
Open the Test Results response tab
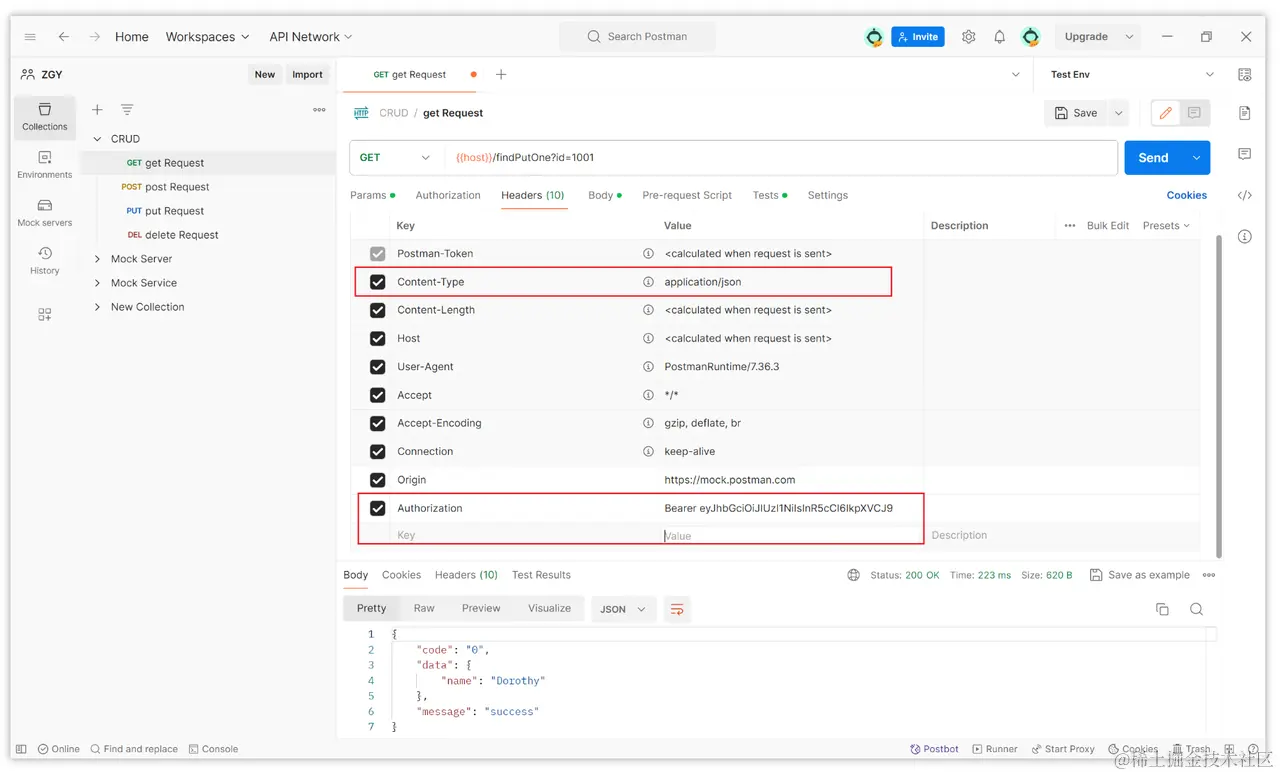click(x=541, y=575)
